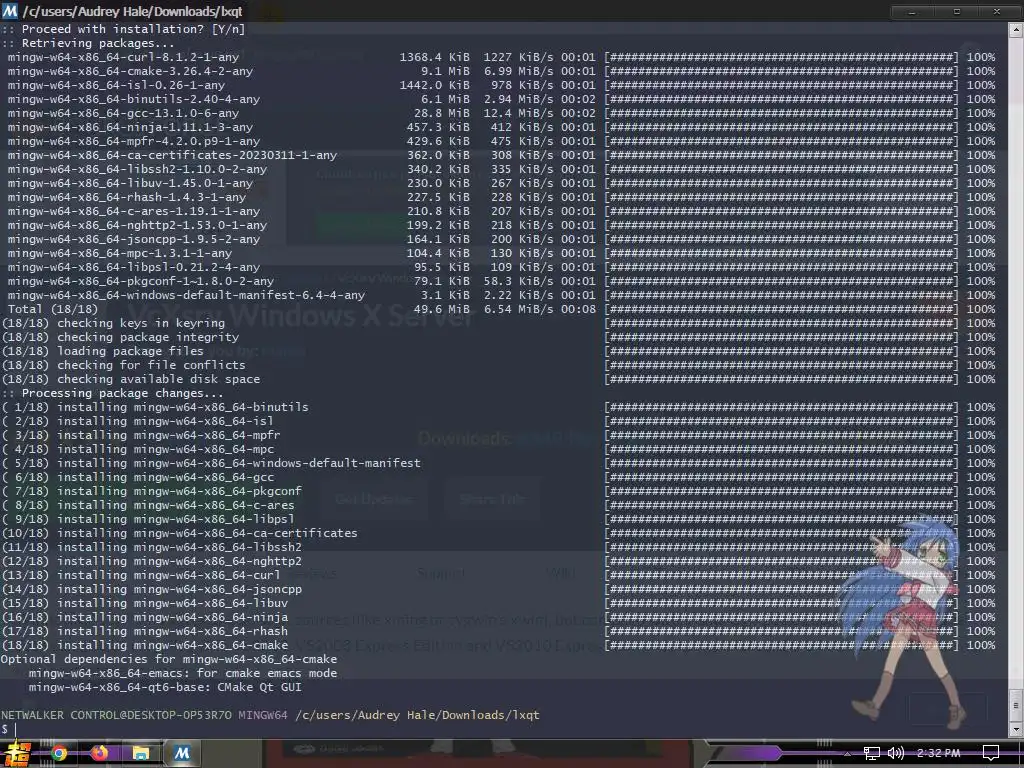Click "mingw-w64-x86_64-binutils-2.40-4-any" download row
This screenshot has width=1024, height=768.
click(501, 99)
